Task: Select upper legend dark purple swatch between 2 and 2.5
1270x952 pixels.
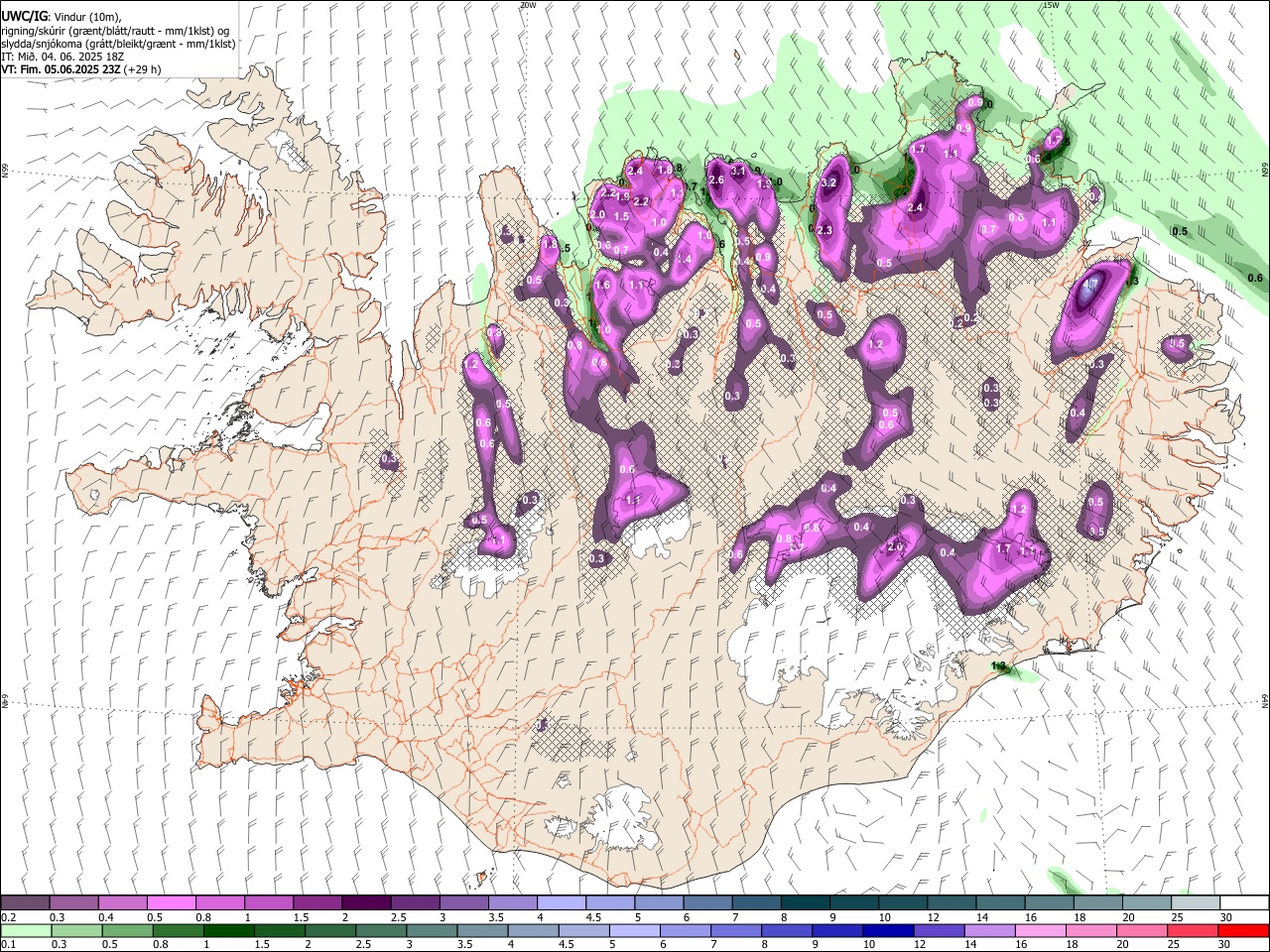Action: 365,903
